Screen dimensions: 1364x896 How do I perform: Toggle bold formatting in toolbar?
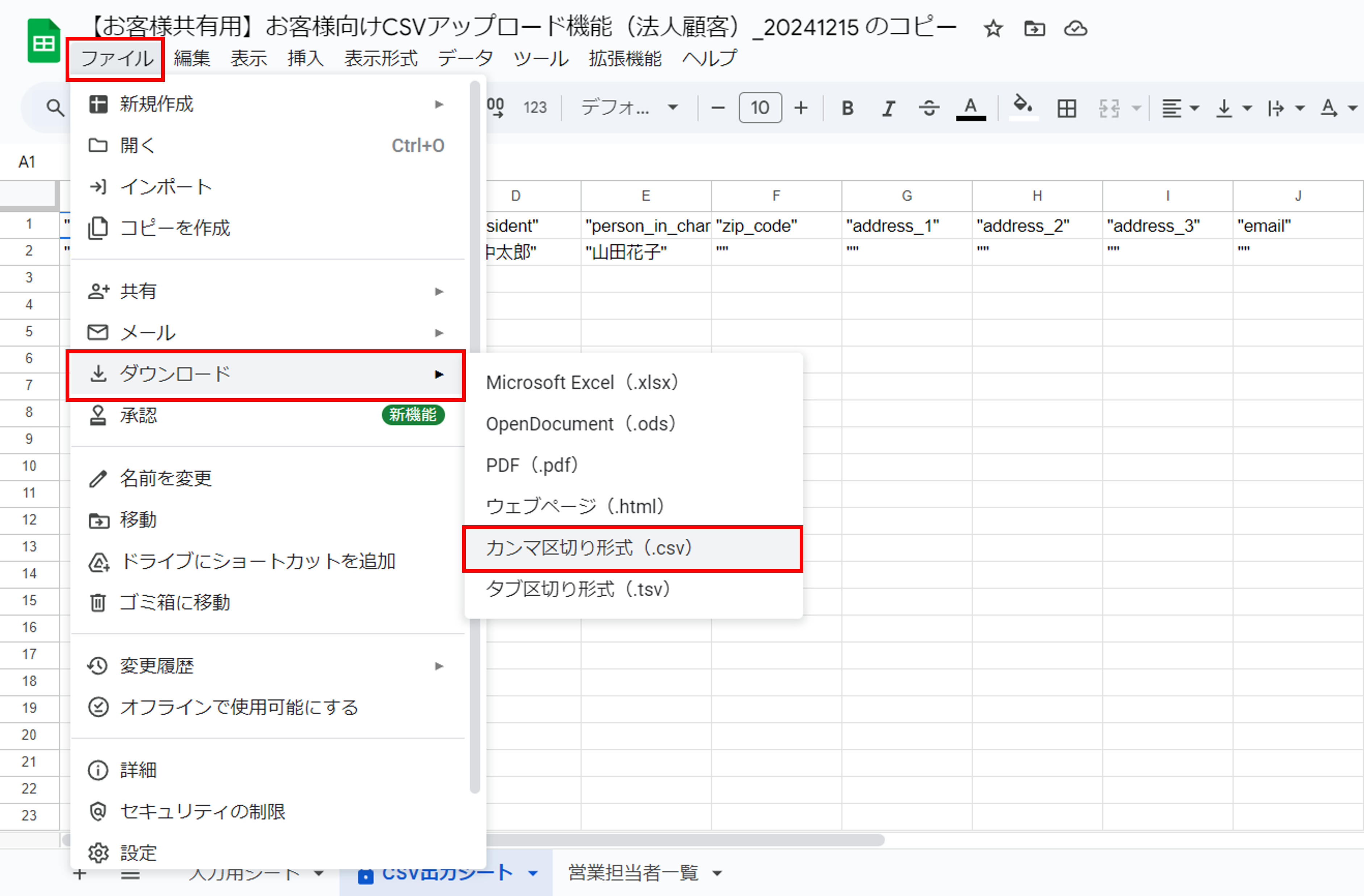847,108
